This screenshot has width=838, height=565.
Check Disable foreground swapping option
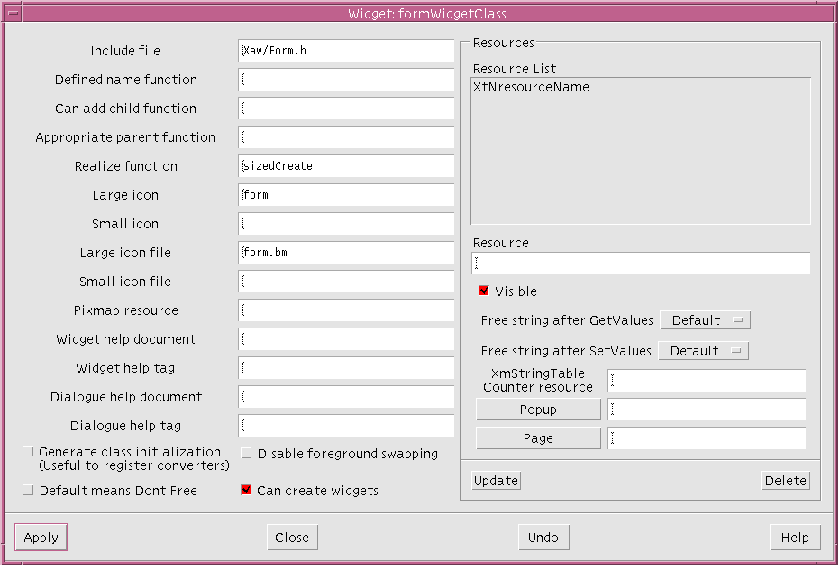[246, 454]
